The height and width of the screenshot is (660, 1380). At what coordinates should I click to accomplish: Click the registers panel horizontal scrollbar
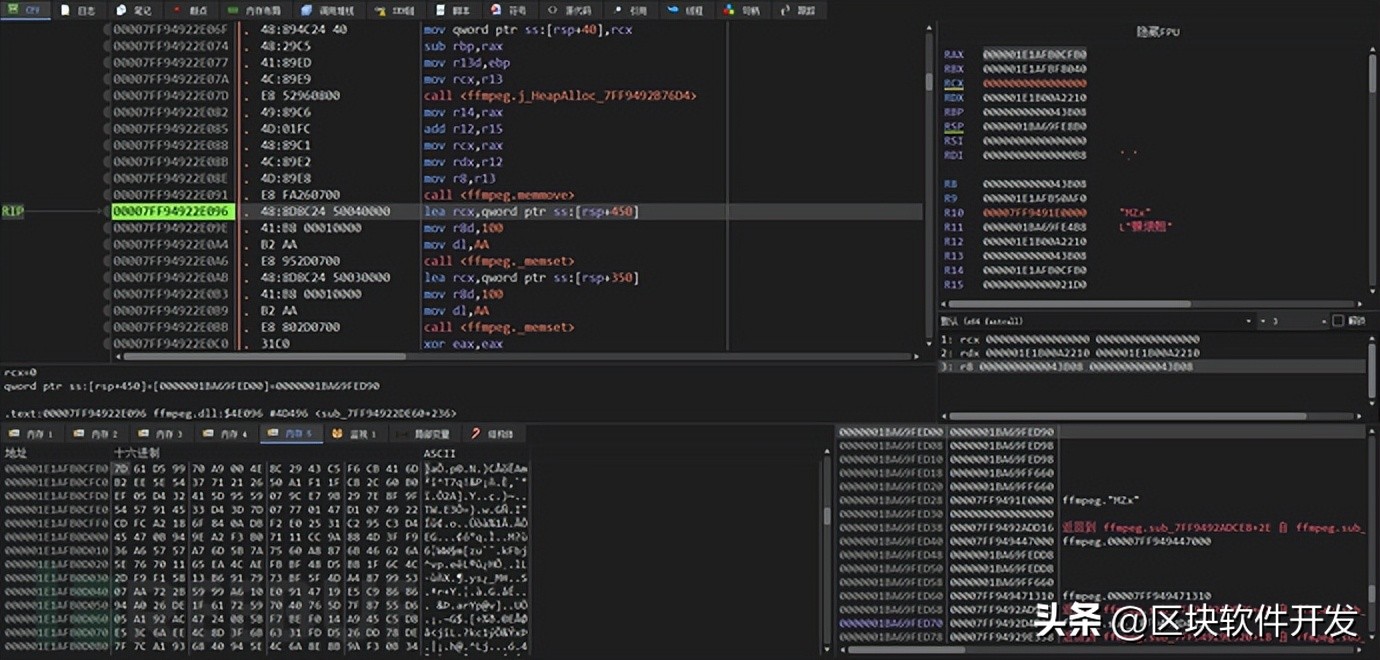(x=1070, y=304)
